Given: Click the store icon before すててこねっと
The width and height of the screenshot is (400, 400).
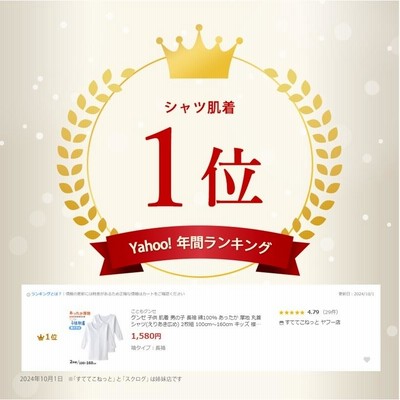Looking at the screenshot, I should tap(281, 323).
